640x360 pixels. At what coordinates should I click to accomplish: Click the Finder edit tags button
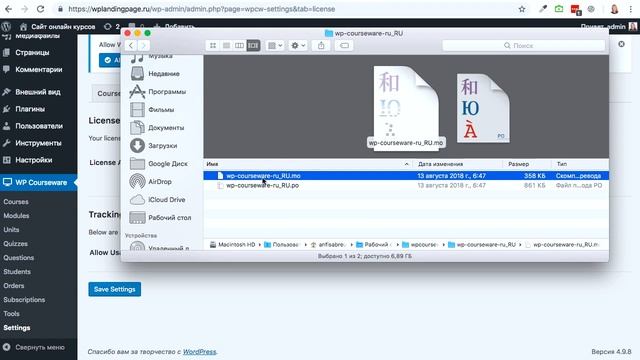pos(344,45)
